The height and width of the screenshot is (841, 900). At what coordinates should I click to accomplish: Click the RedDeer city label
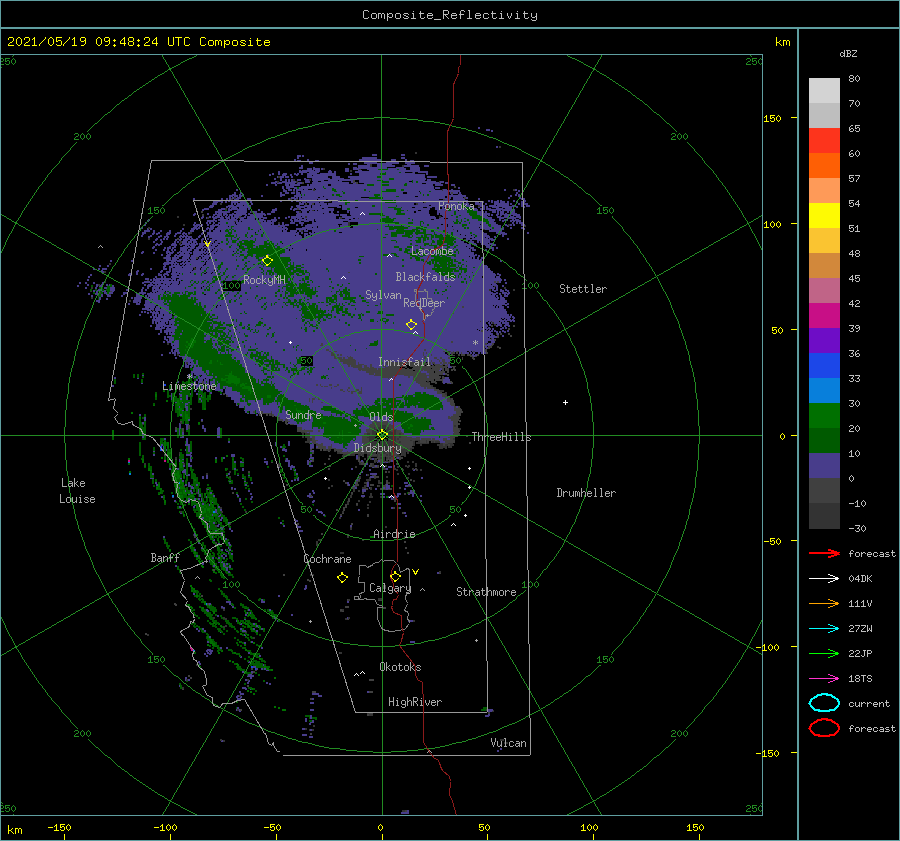(x=424, y=303)
